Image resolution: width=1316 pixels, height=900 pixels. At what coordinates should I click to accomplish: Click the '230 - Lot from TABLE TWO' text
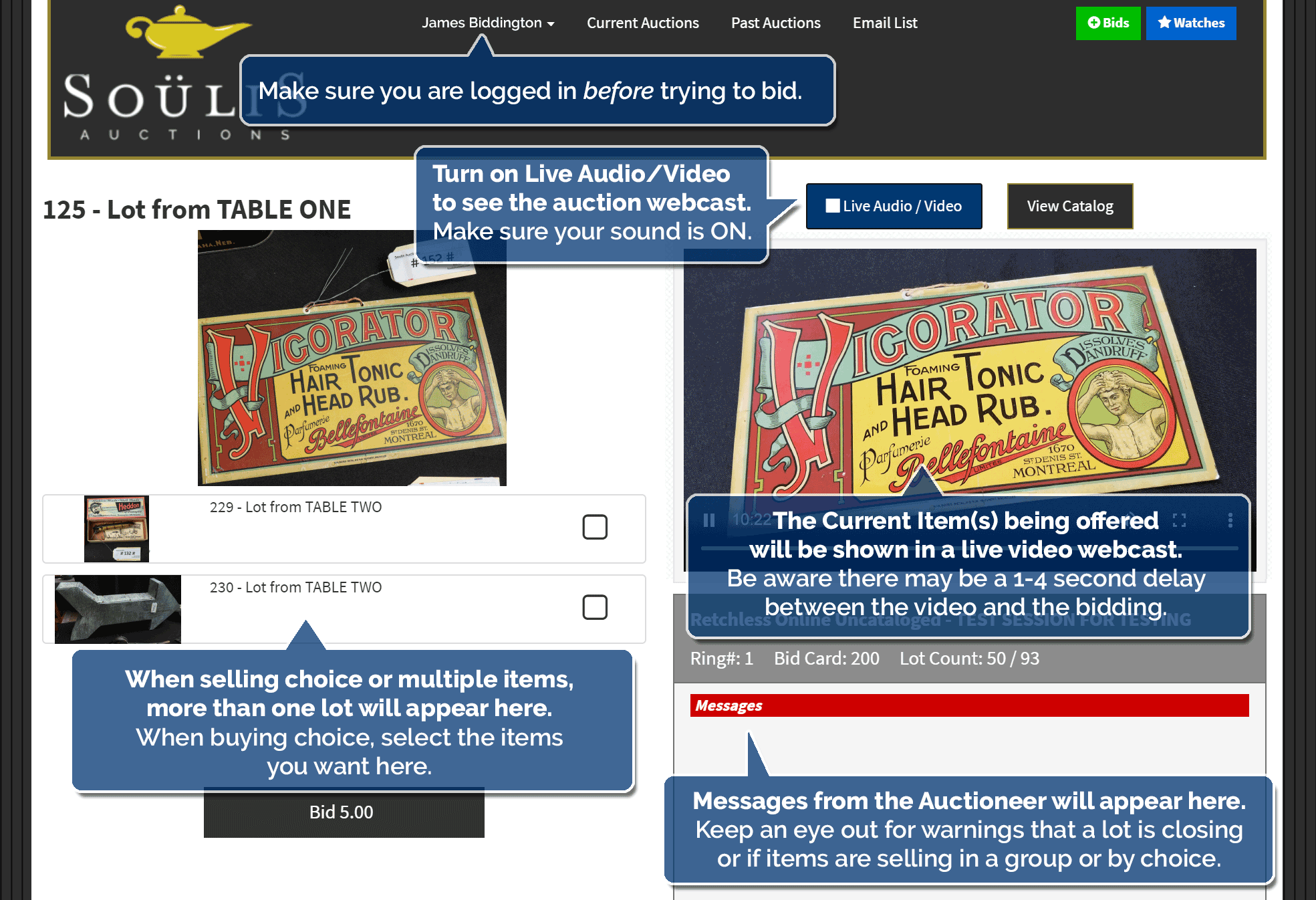click(295, 587)
